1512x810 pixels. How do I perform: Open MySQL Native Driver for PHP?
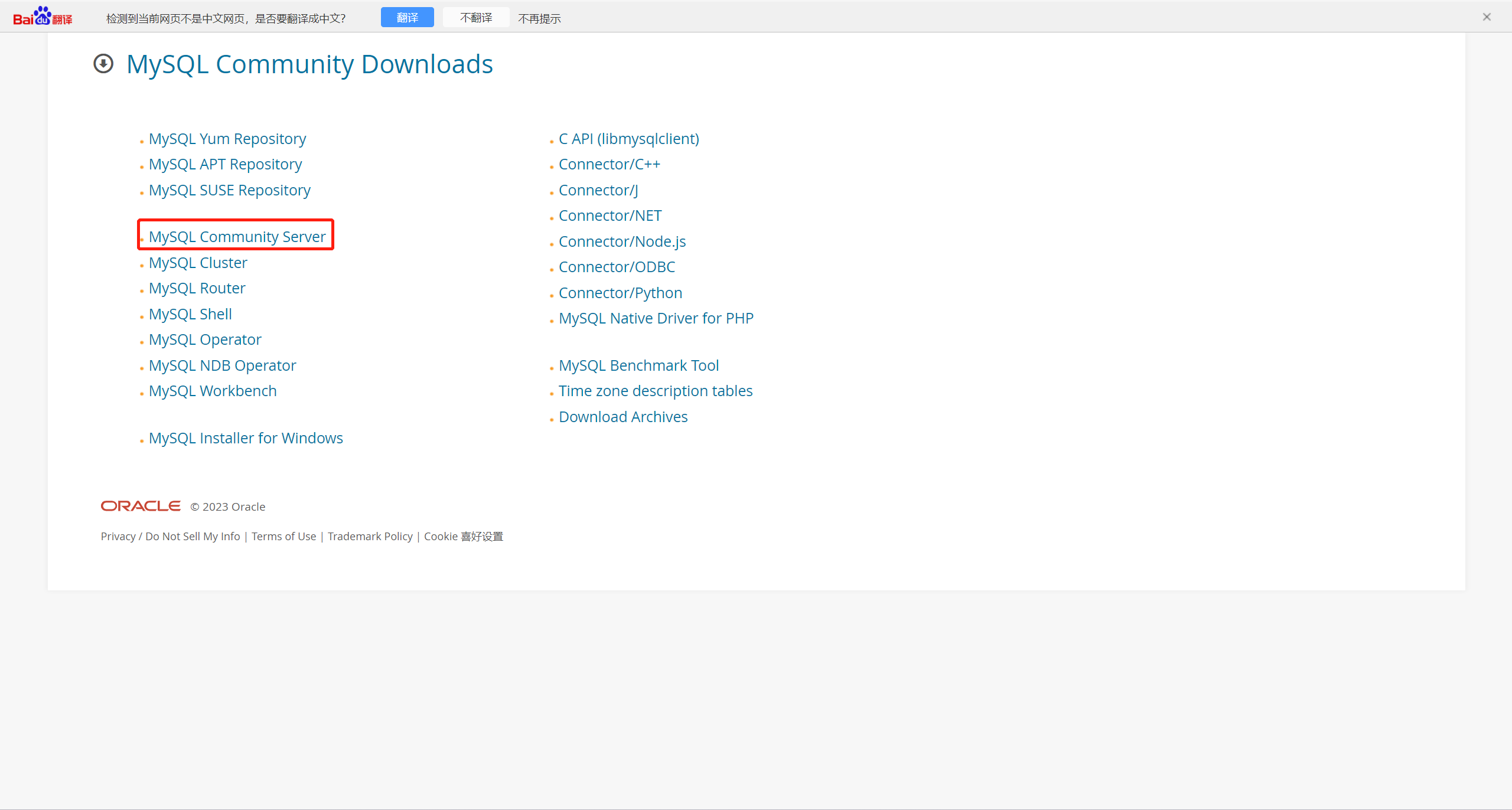pos(656,318)
